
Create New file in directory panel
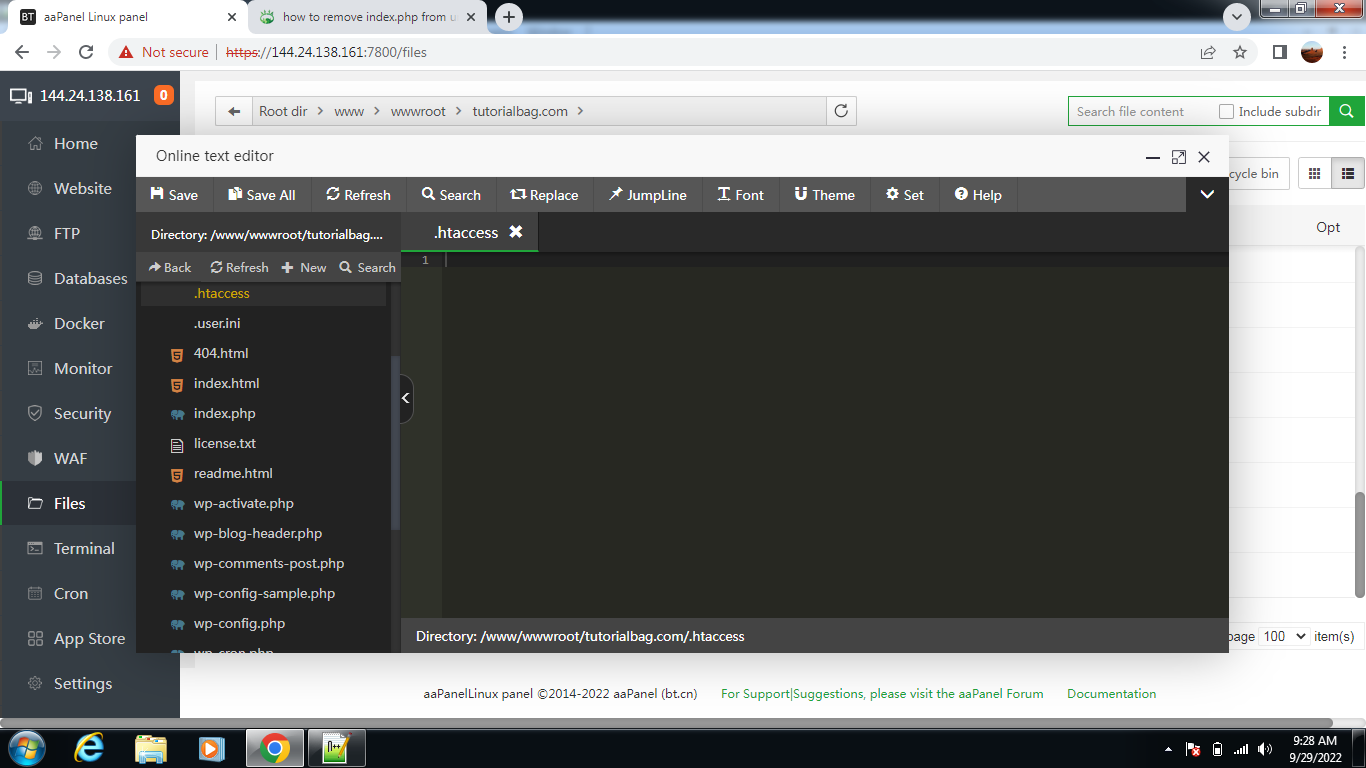(x=304, y=267)
